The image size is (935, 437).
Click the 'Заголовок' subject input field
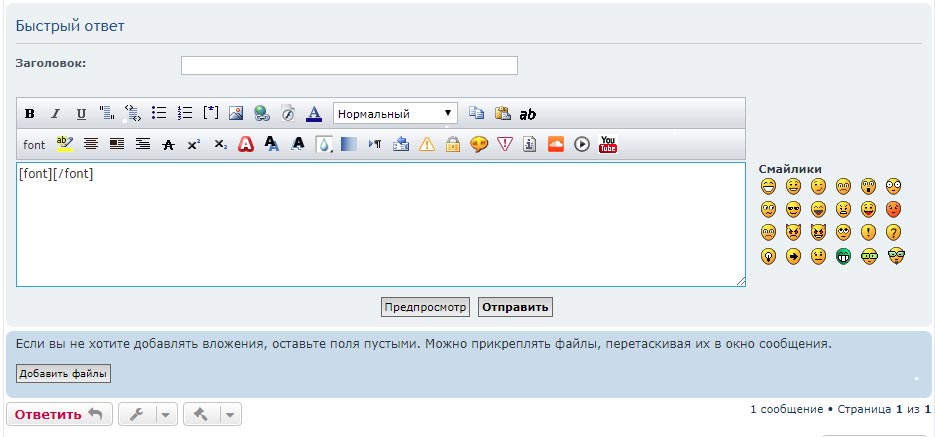tap(349, 65)
